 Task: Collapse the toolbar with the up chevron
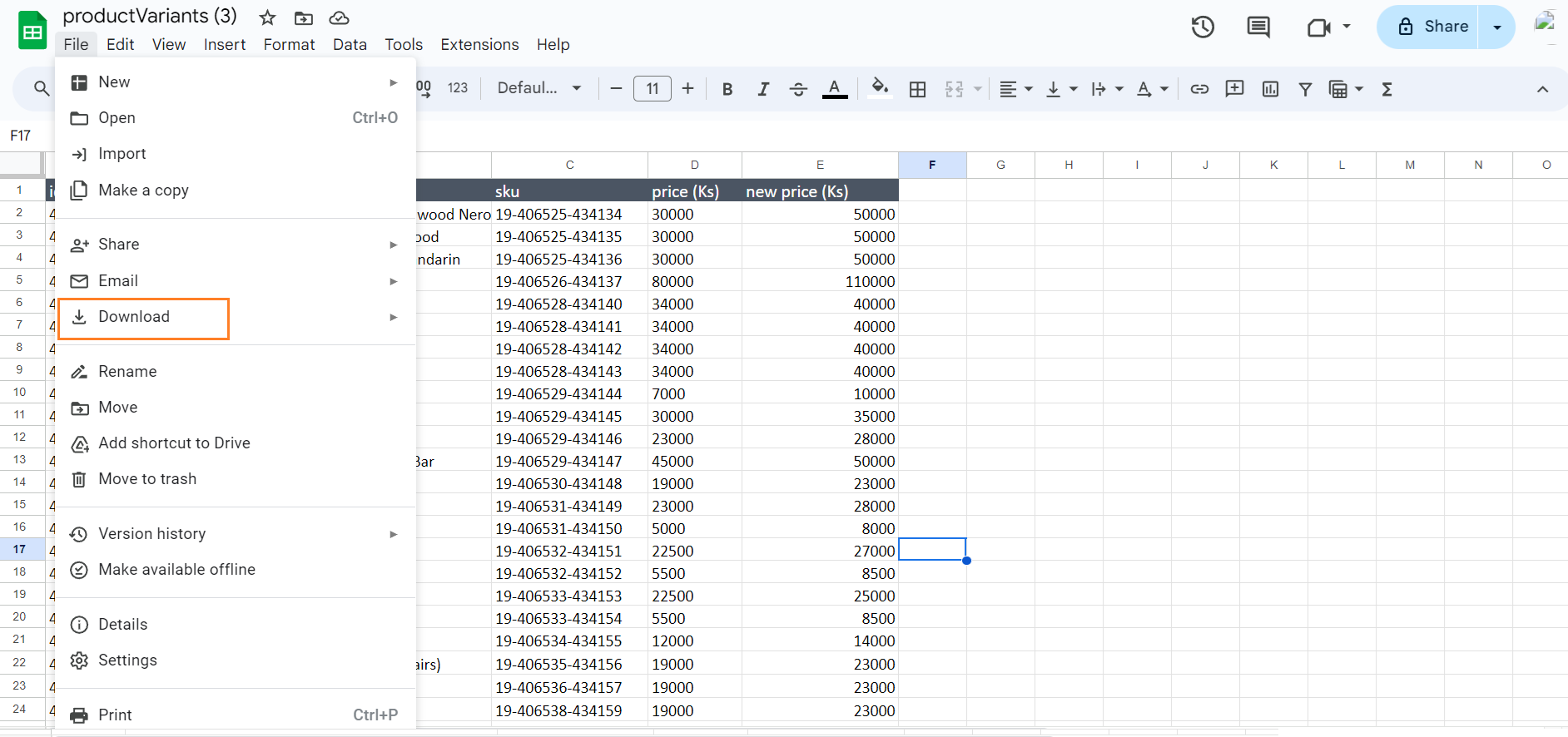point(1542,89)
